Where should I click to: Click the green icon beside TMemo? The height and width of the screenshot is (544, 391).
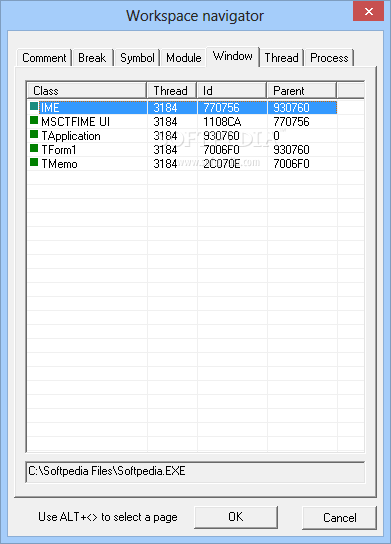[x=34, y=162]
